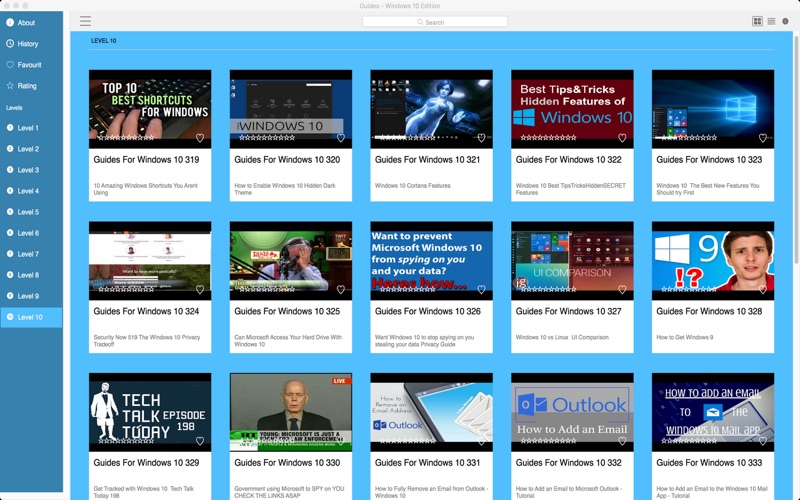Open the UI Comparison thumbnail

click(572, 261)
